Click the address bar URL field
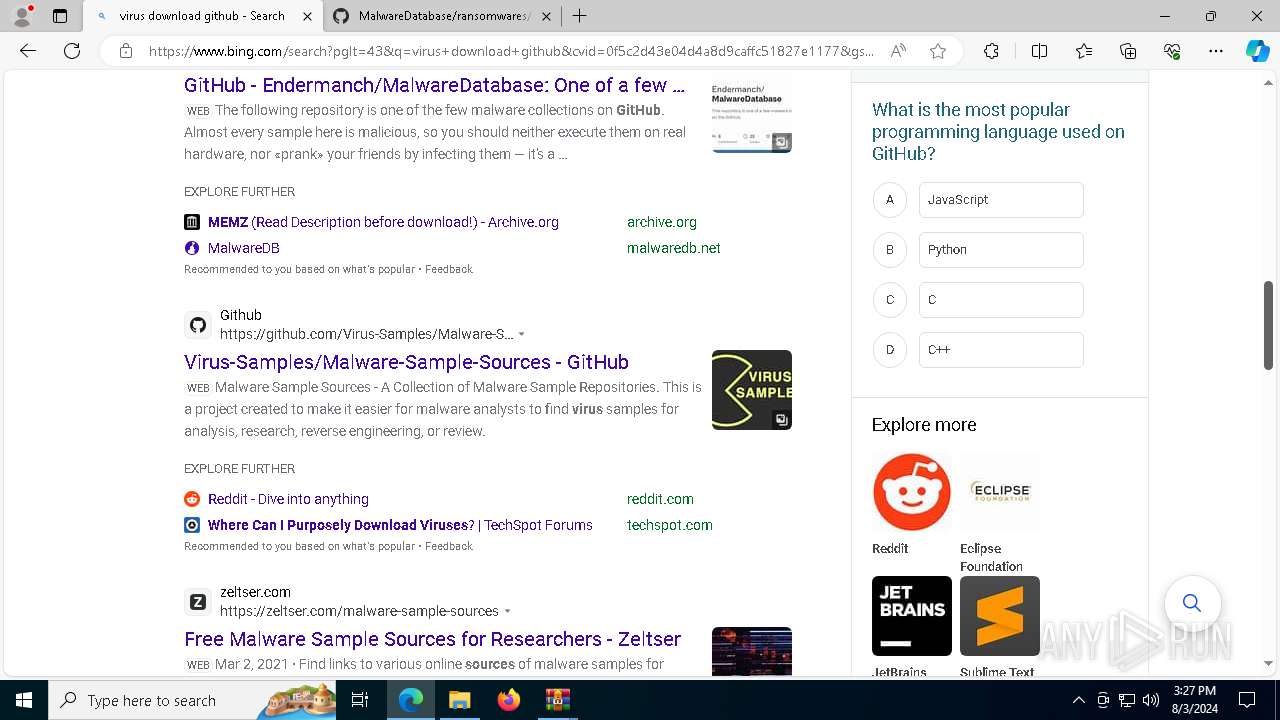This screenshot has width=1280, height=720. [511, 51]
